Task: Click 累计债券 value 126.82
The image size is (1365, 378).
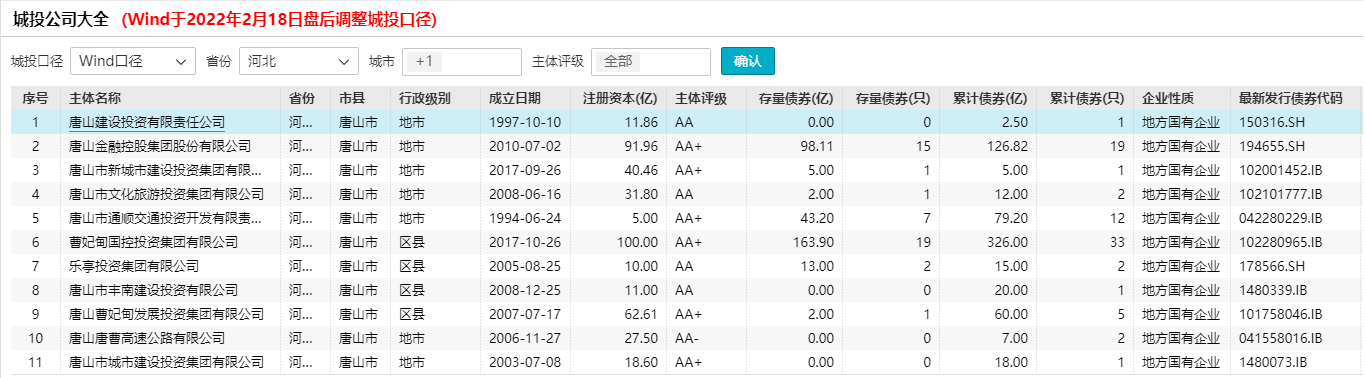Action: click(x=1007, y=146)
